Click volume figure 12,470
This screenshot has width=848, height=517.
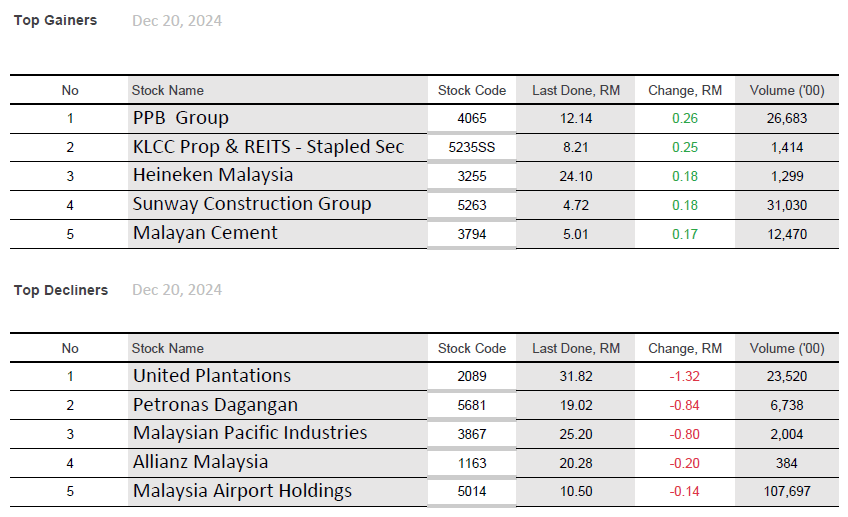(787, 234)
